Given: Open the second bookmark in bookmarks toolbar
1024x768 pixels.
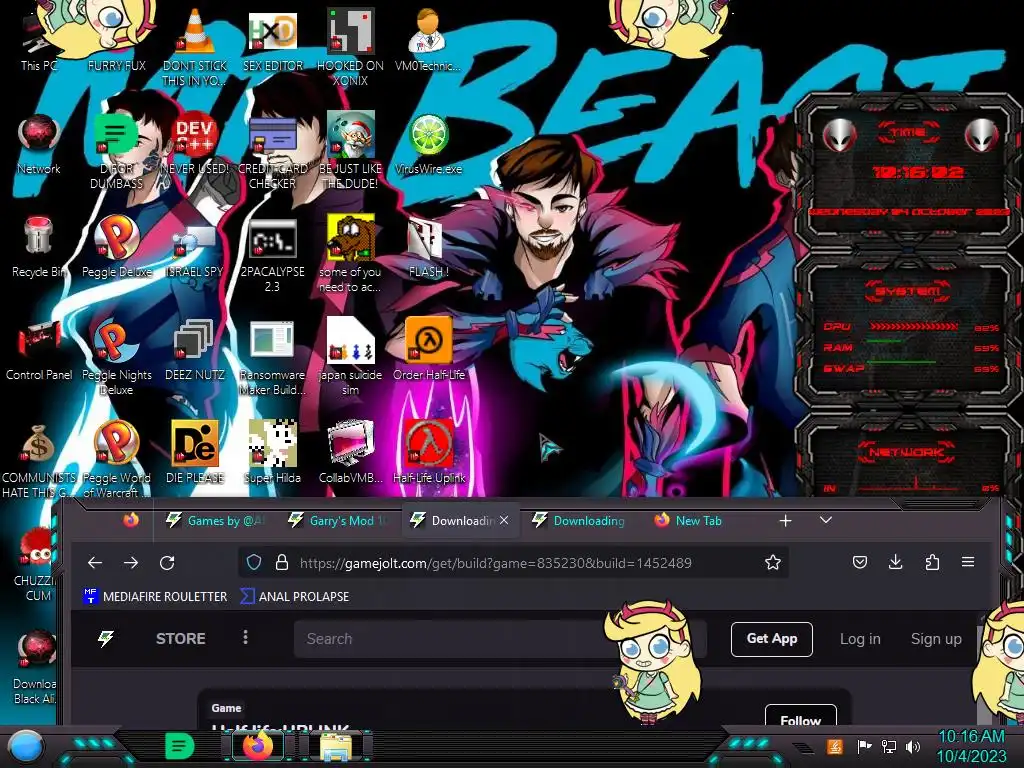Looking at the screenshot, I should (295, 596).
